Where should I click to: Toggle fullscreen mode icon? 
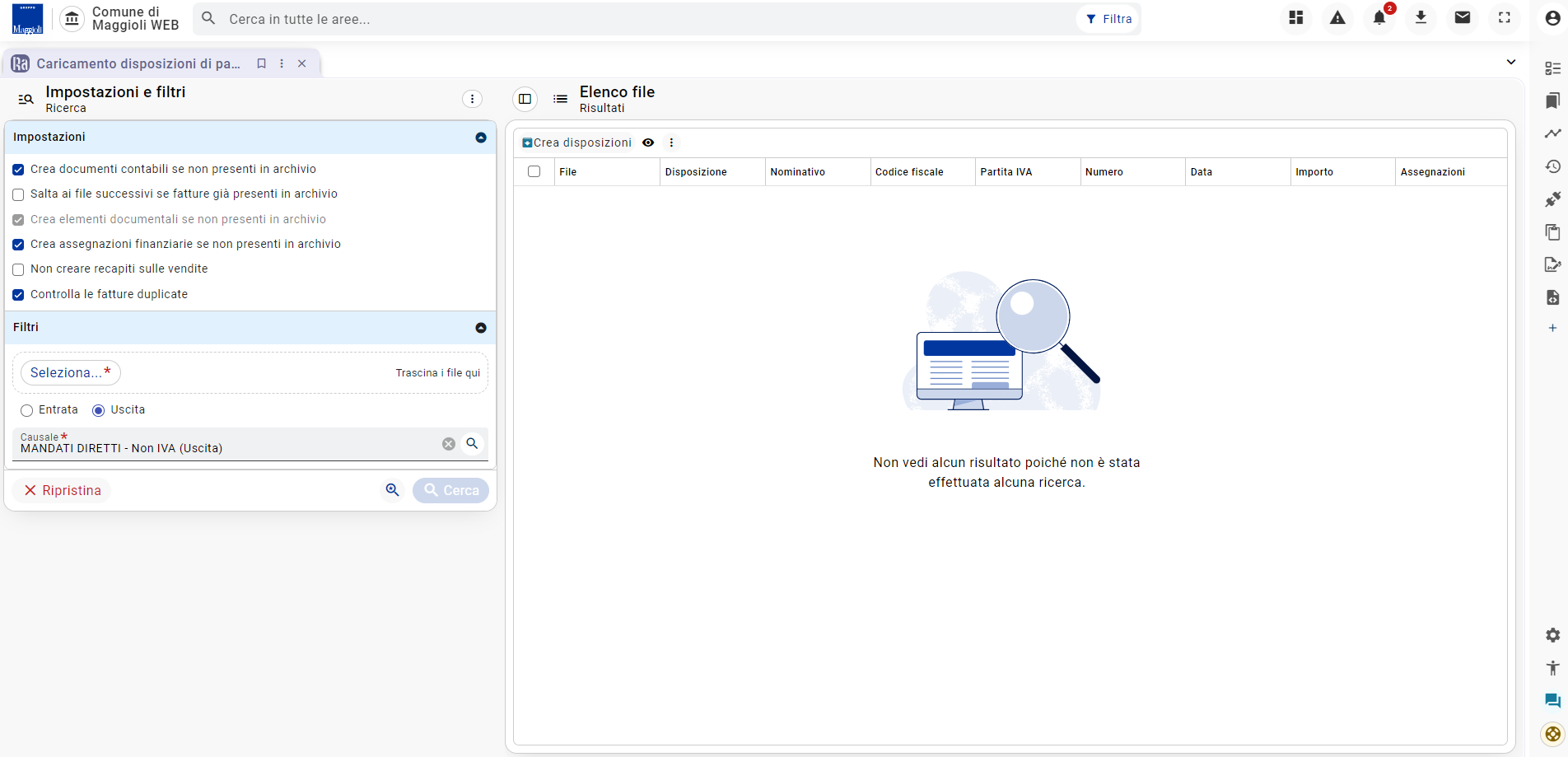pyautogui.click(x=1505, y=18)
